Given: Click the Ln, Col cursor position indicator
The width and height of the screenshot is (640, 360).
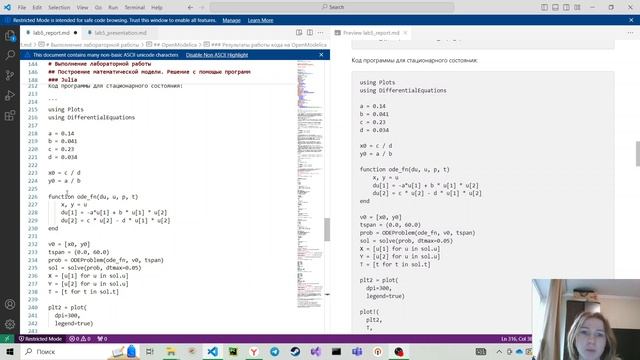Looking at the screenshot, I should [516, 339].
